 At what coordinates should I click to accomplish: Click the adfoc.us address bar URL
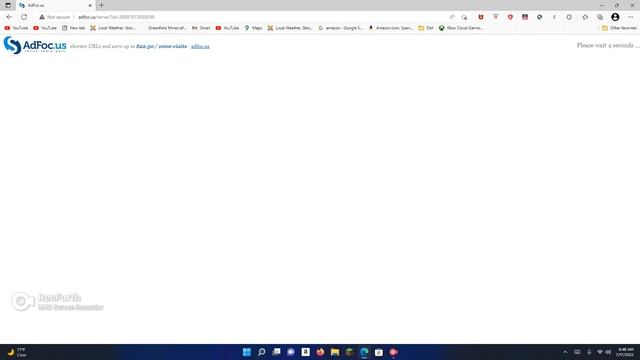click(116, 17)
